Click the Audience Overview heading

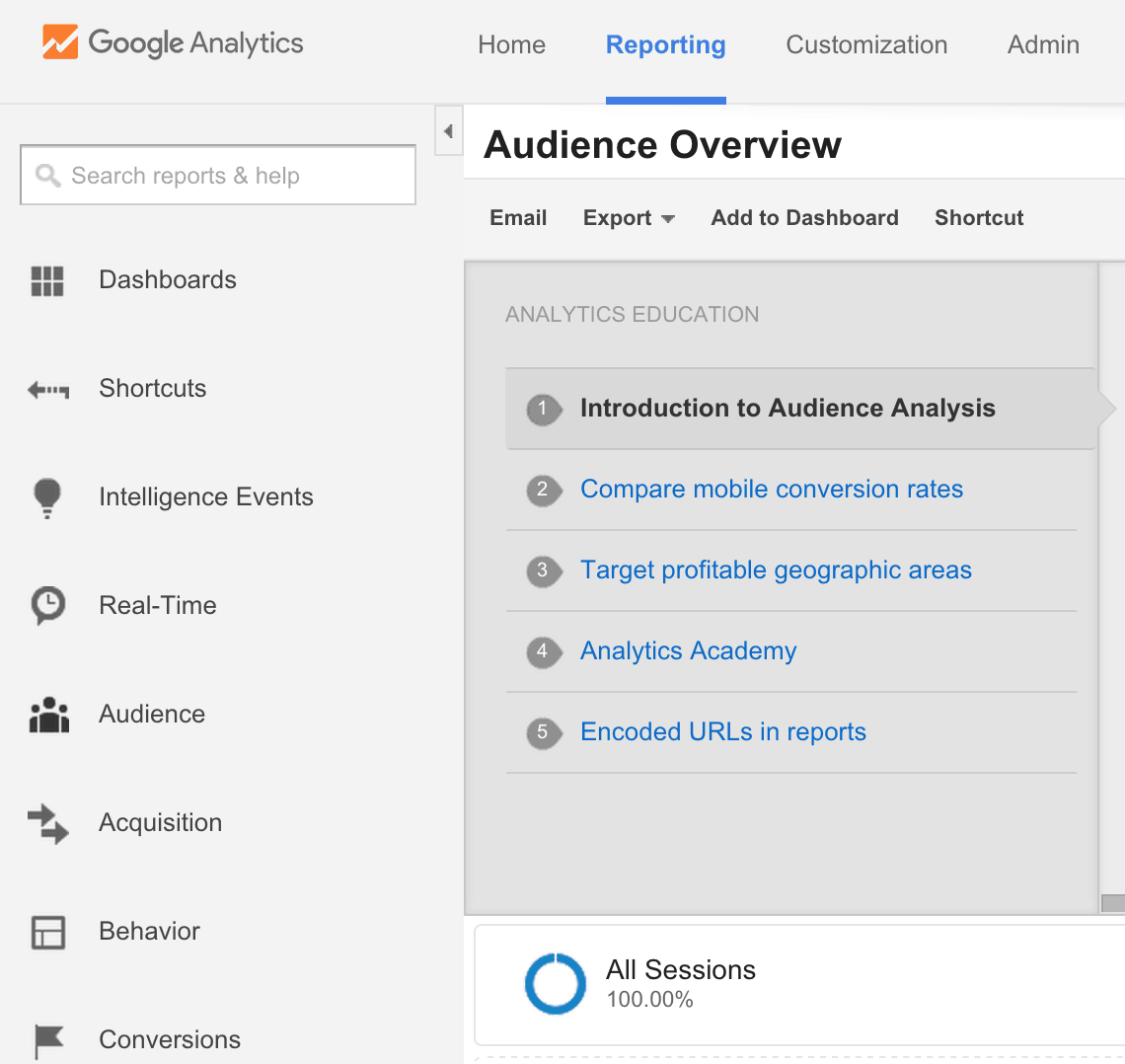tap(662, 145)
